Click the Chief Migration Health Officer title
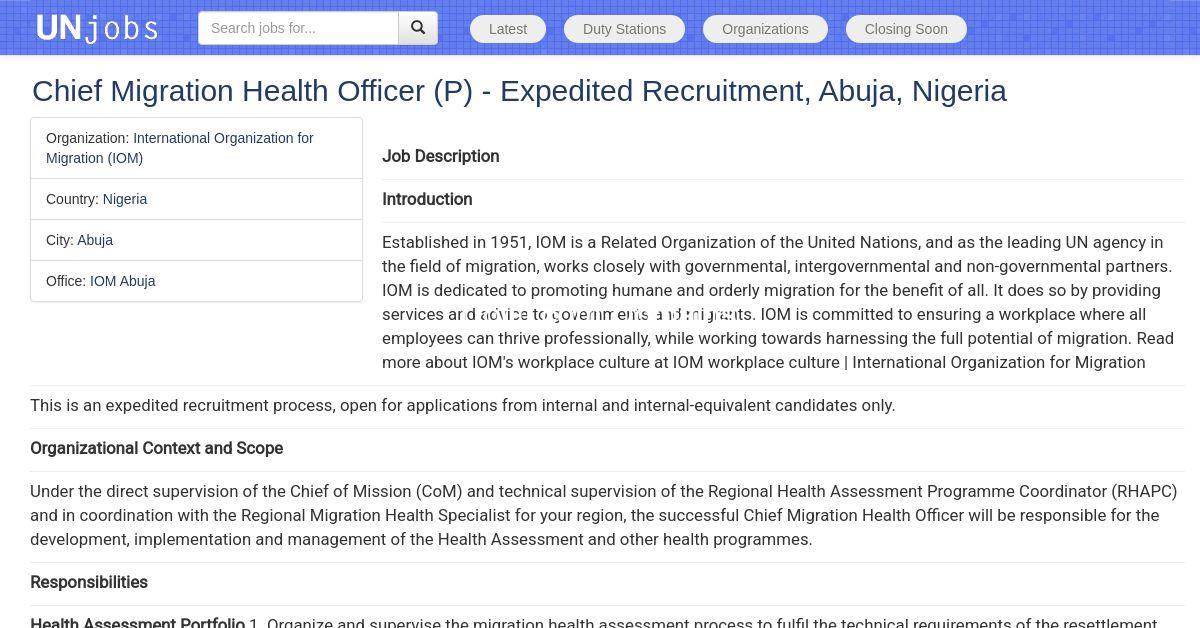The height and width of the screenshot is (628, 1200). pyautogui.click(x=519, y=91)
